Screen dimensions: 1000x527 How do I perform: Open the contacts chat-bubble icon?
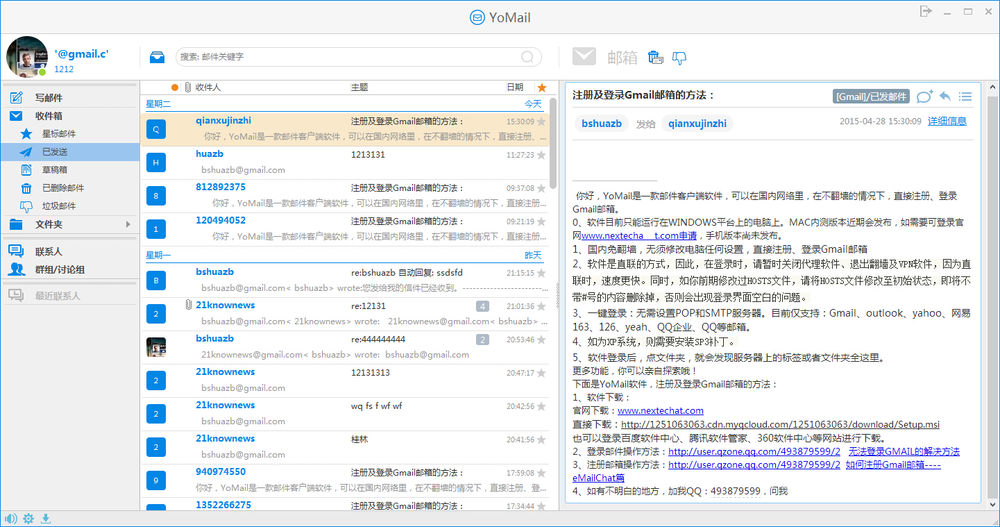(x=16, y=251)
